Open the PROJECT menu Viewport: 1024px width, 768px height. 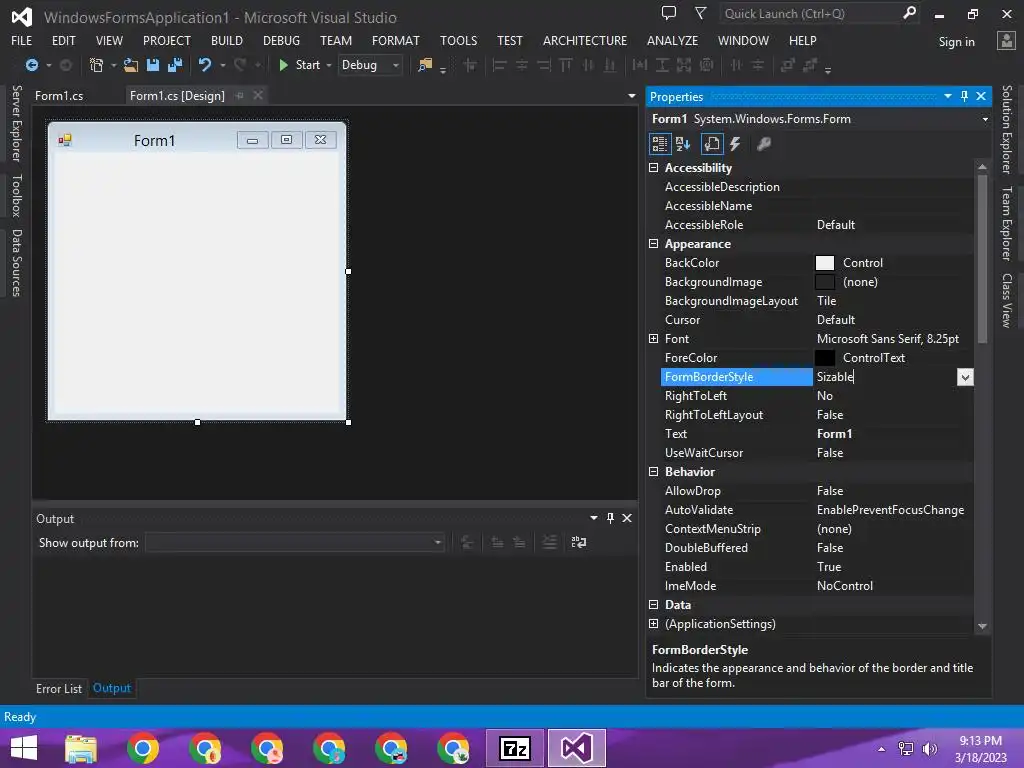coord(167,40)
